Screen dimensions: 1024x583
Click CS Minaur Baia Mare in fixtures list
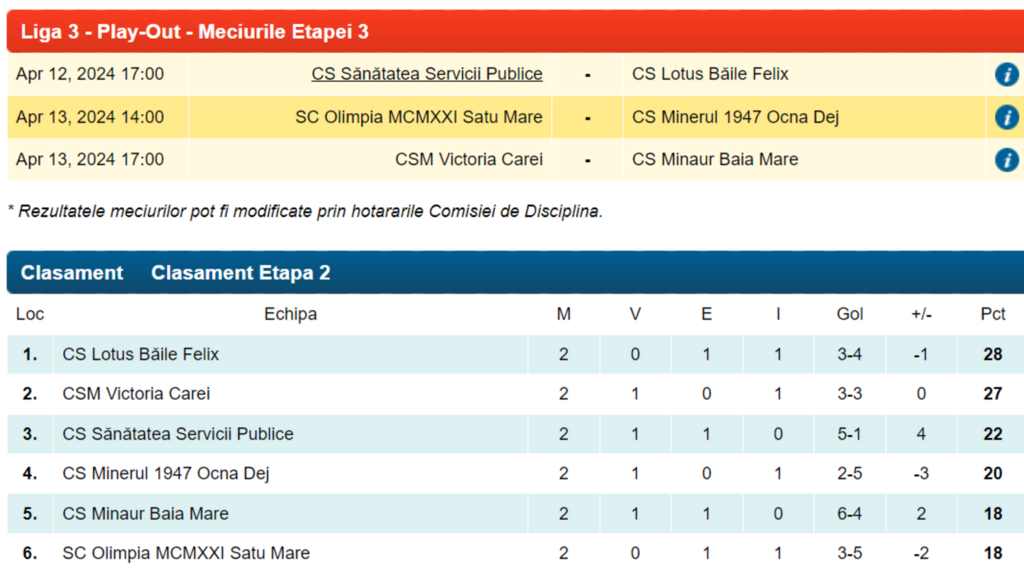(715, 160)
